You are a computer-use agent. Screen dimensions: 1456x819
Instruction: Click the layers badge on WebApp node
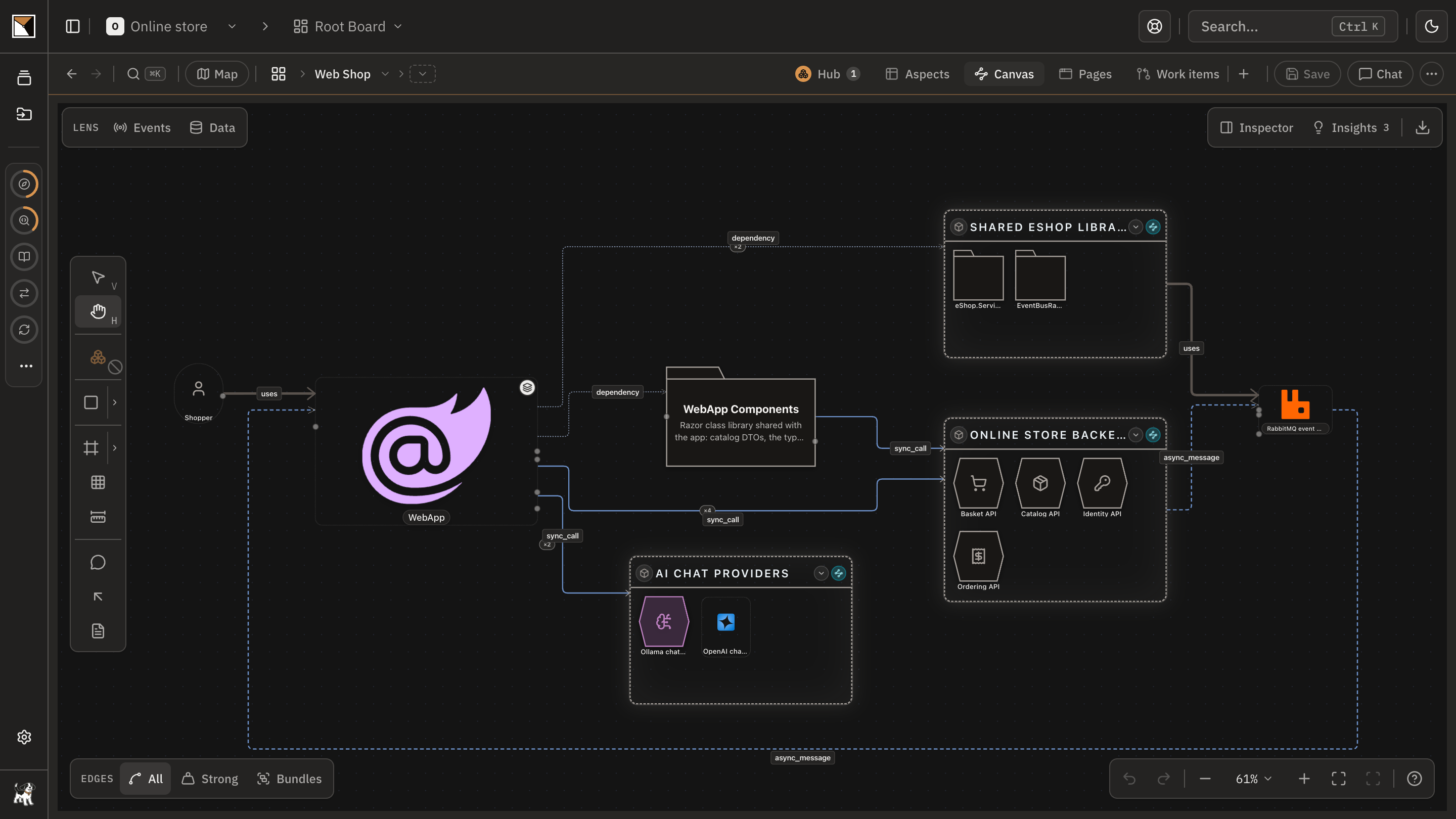(x=527, y=387)
